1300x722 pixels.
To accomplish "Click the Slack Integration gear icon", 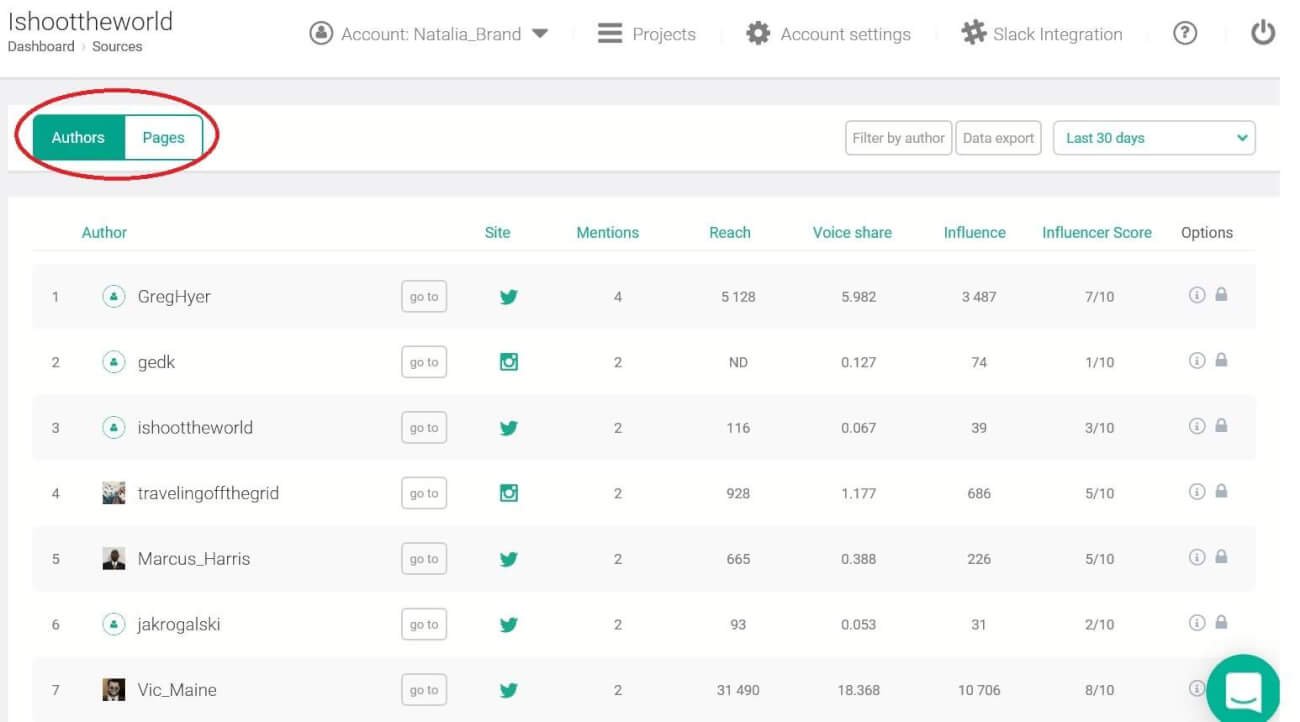I will [x=973, y=34].
